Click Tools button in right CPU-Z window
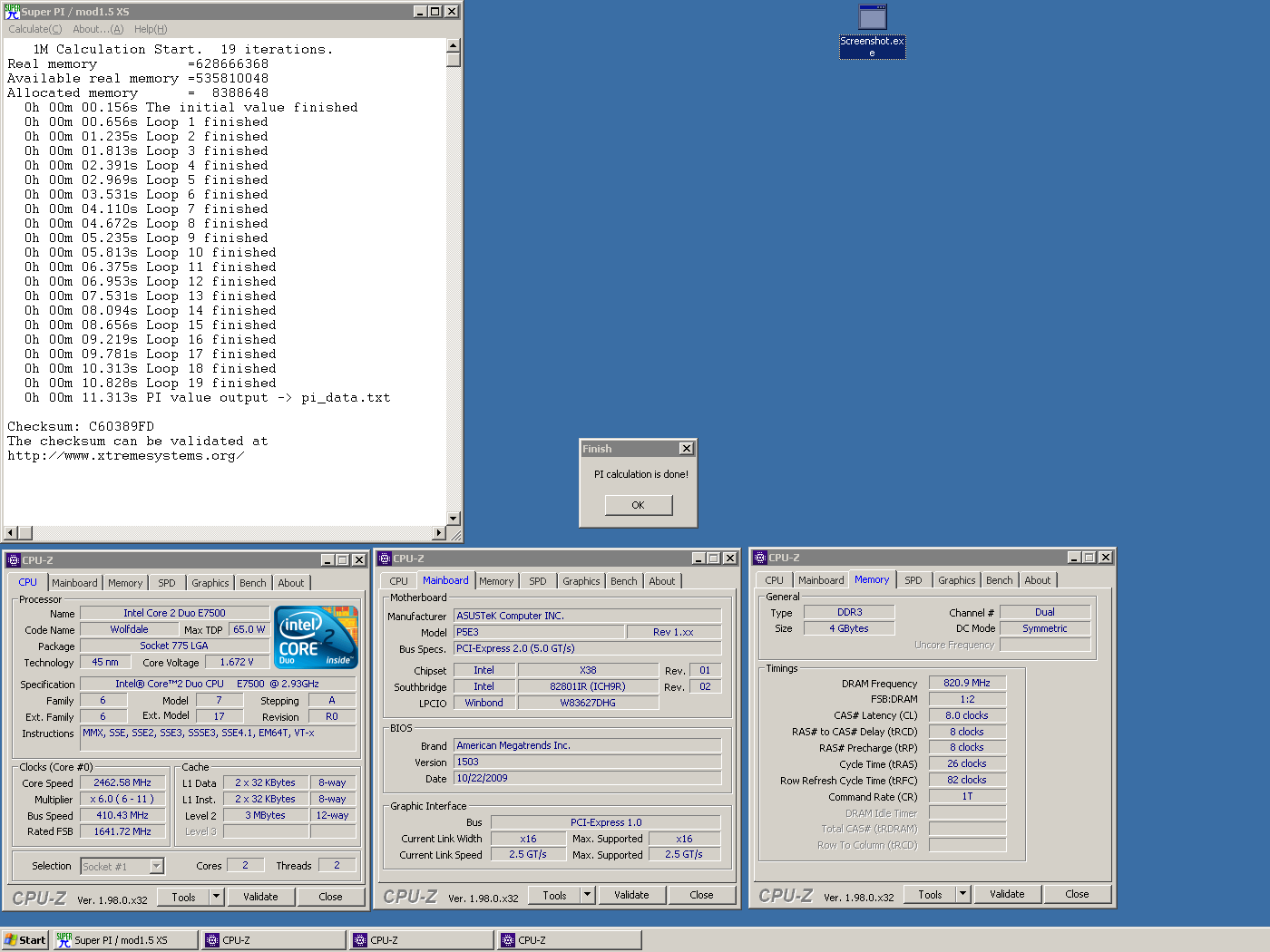The width and height of the screenshot is (1270, 952). 931,894
